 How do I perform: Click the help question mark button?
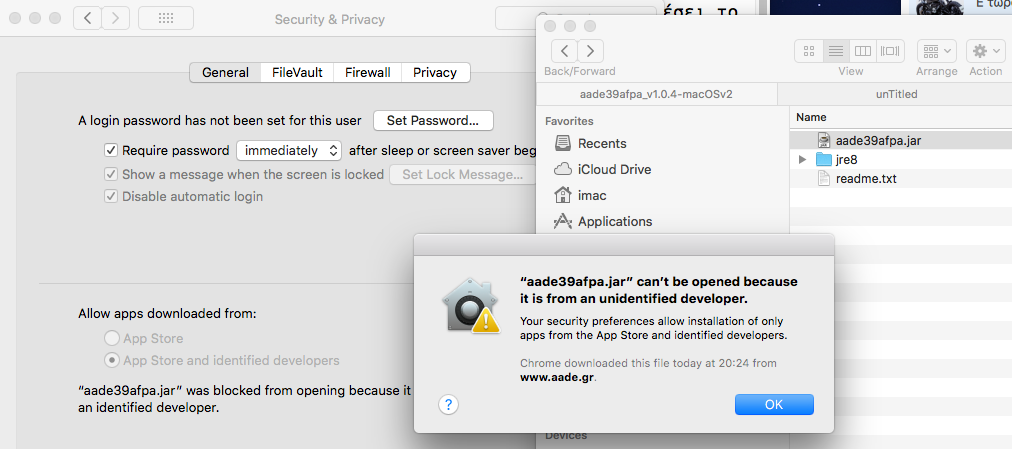(x=449, y=404)
